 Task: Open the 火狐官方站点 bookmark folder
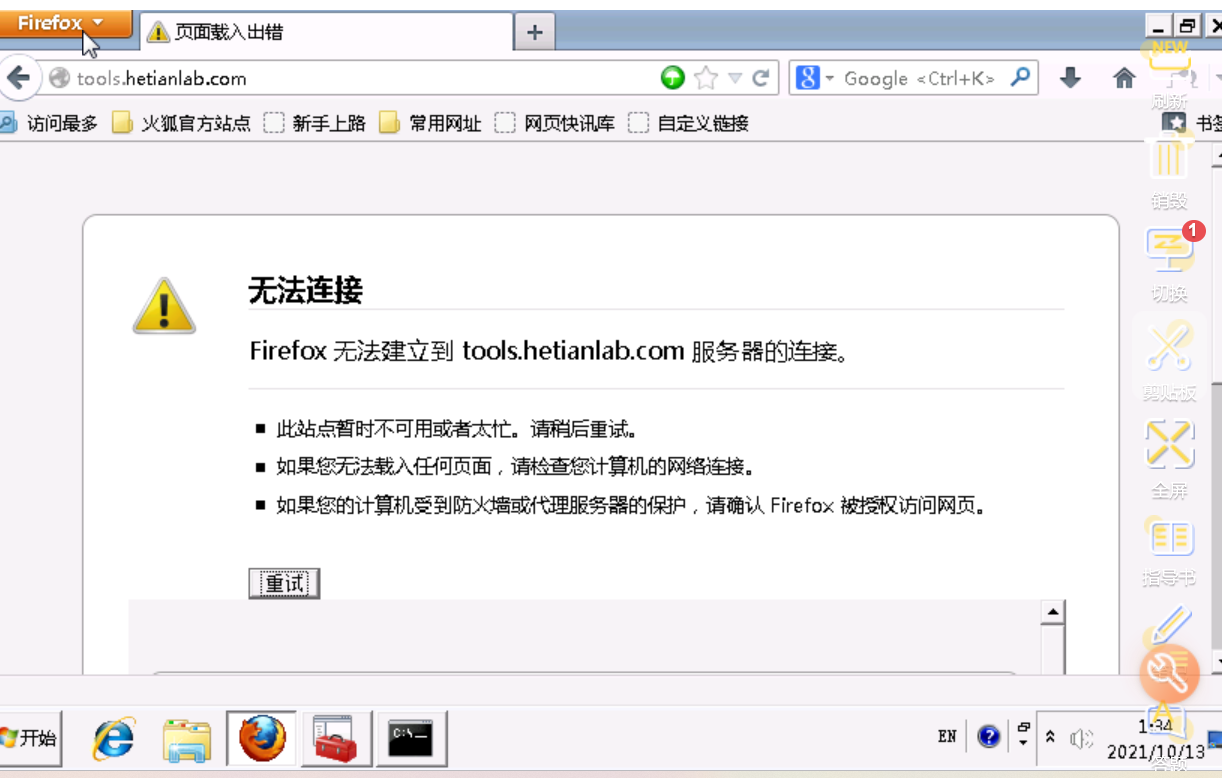coord(181,124)
